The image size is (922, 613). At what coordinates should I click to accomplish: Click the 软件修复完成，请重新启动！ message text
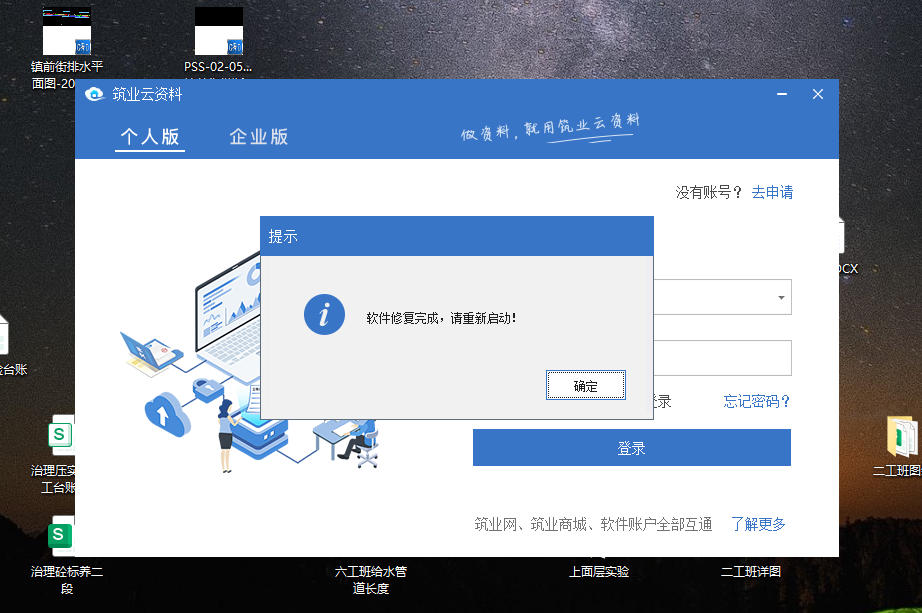441,318
